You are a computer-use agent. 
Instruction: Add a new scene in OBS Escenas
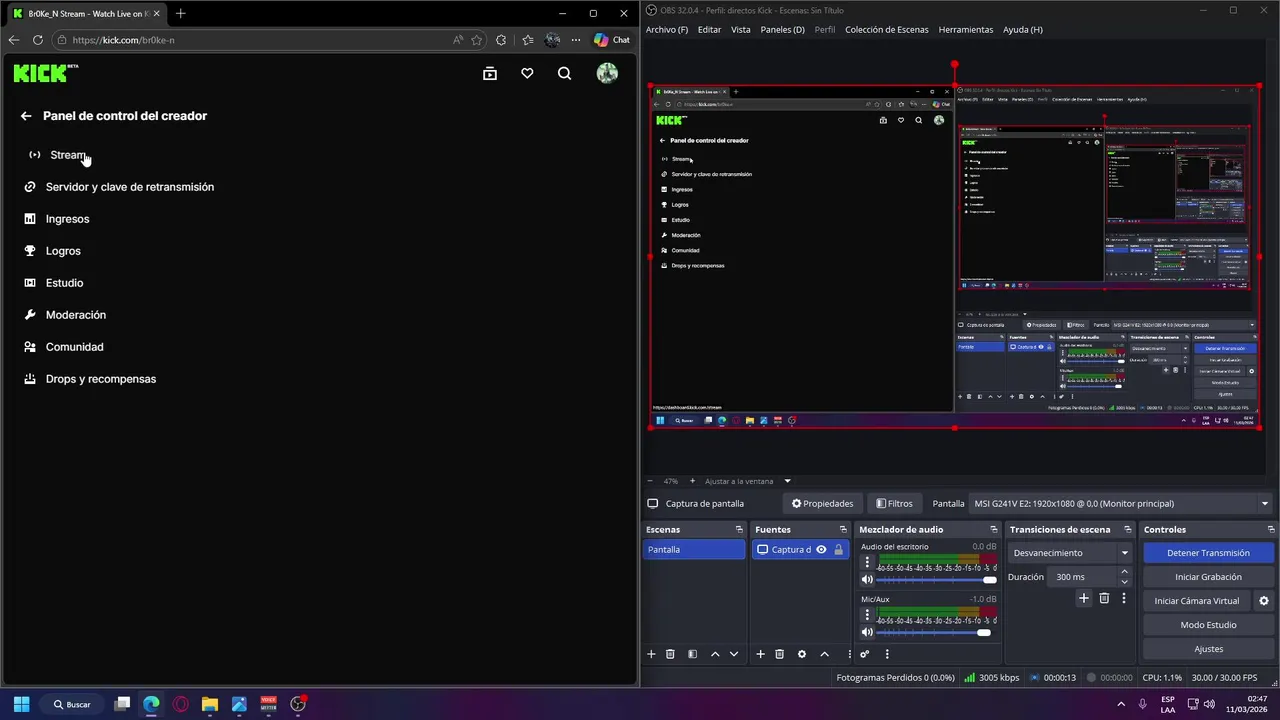[651, 654]
